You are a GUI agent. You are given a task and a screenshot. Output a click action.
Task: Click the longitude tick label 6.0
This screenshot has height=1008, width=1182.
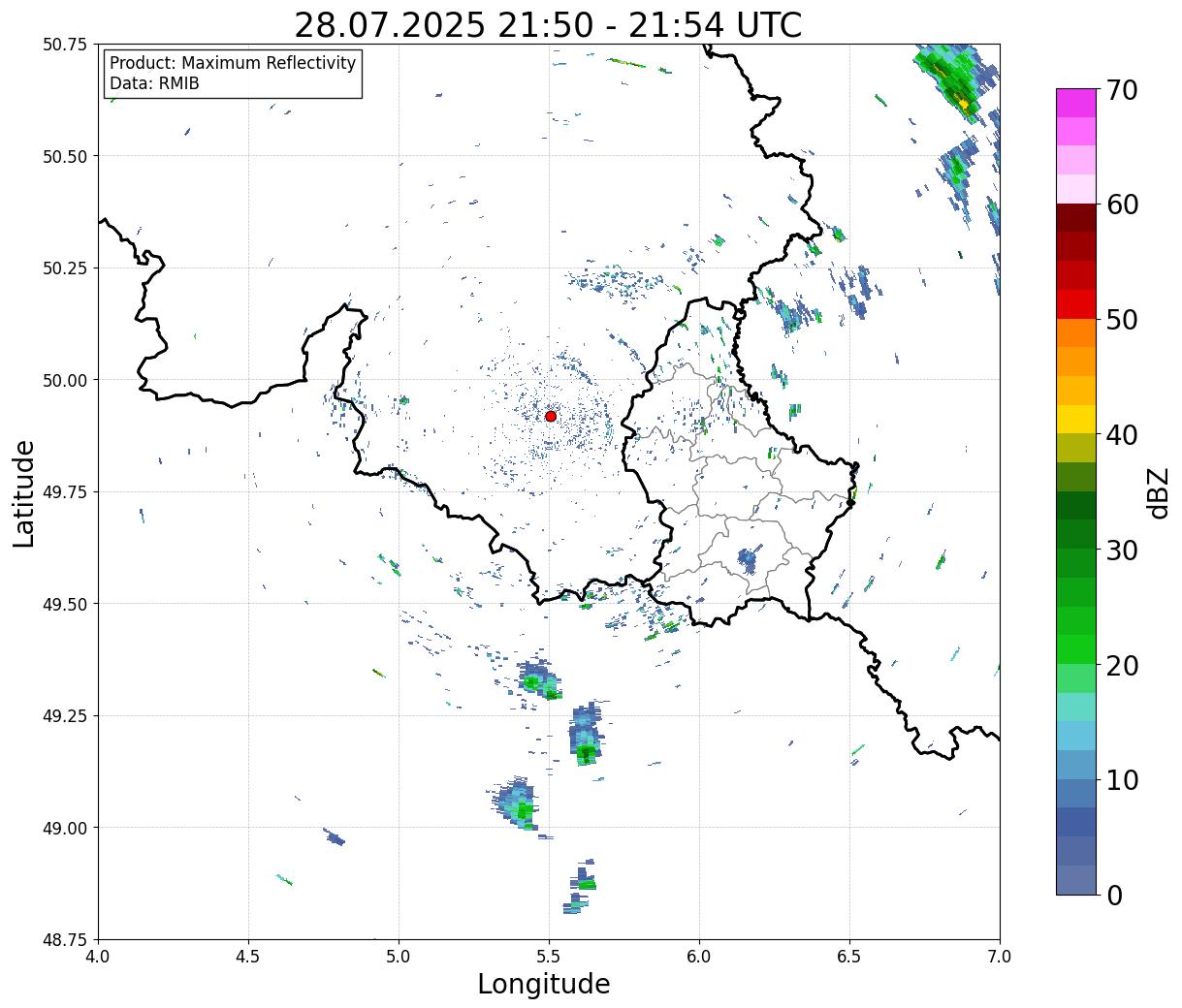[699, 957]
